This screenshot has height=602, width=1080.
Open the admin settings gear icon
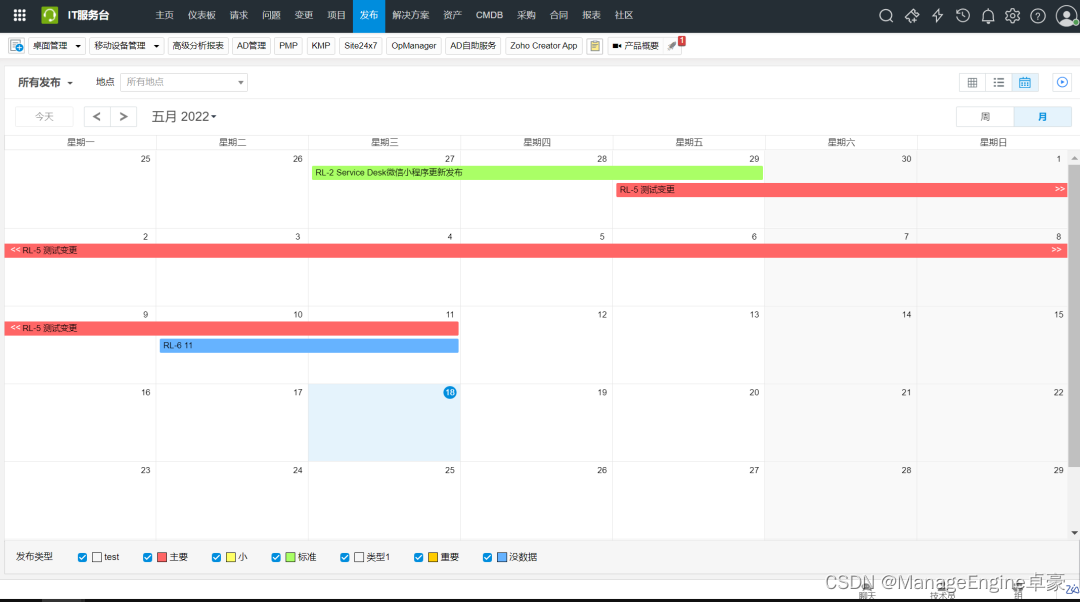tap(1012, 15)
